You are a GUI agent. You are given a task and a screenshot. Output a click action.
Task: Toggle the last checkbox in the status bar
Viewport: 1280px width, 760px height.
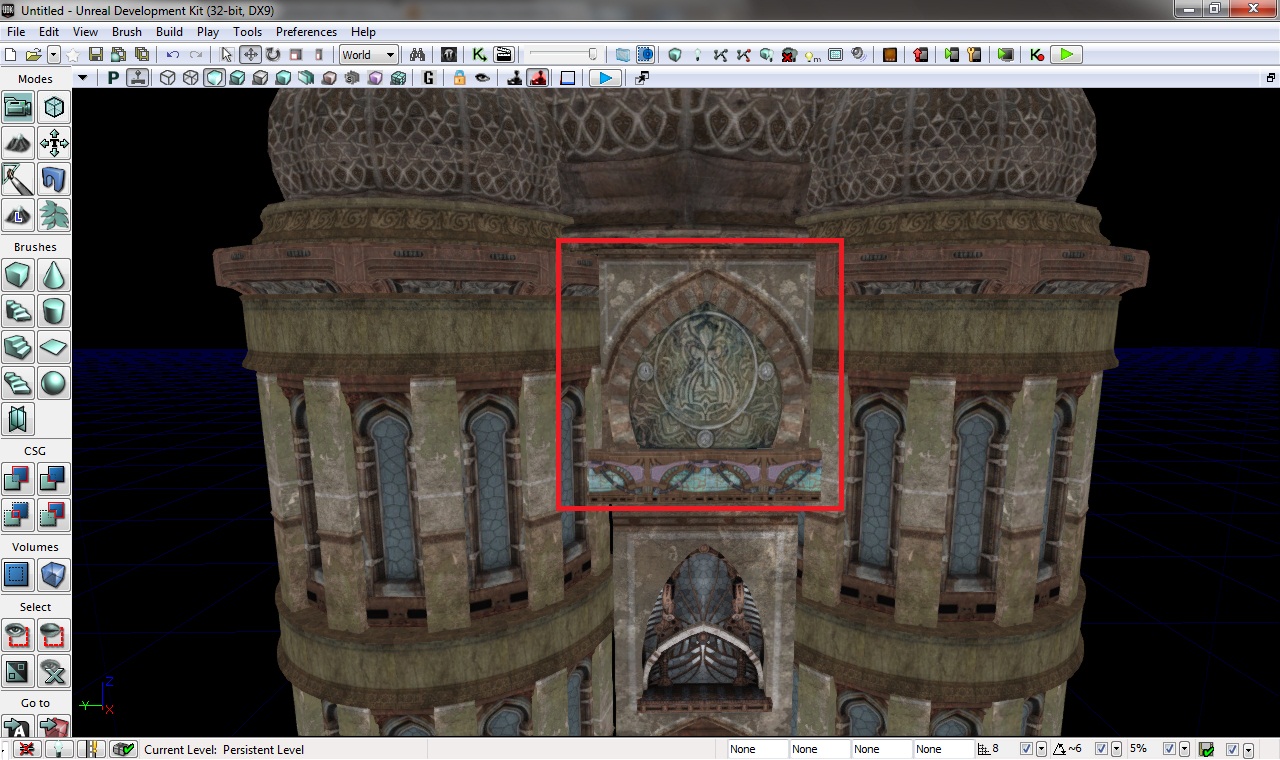[1233, 749]
